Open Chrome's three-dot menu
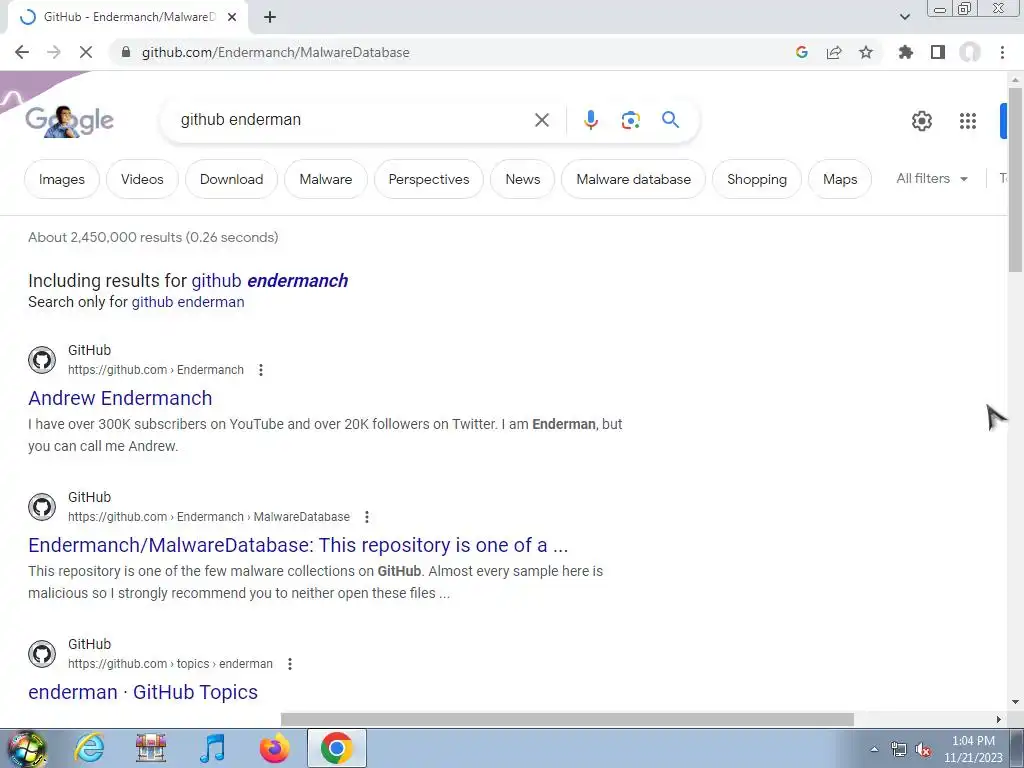Screen dimensions: 1024x768 [1002, 52]
